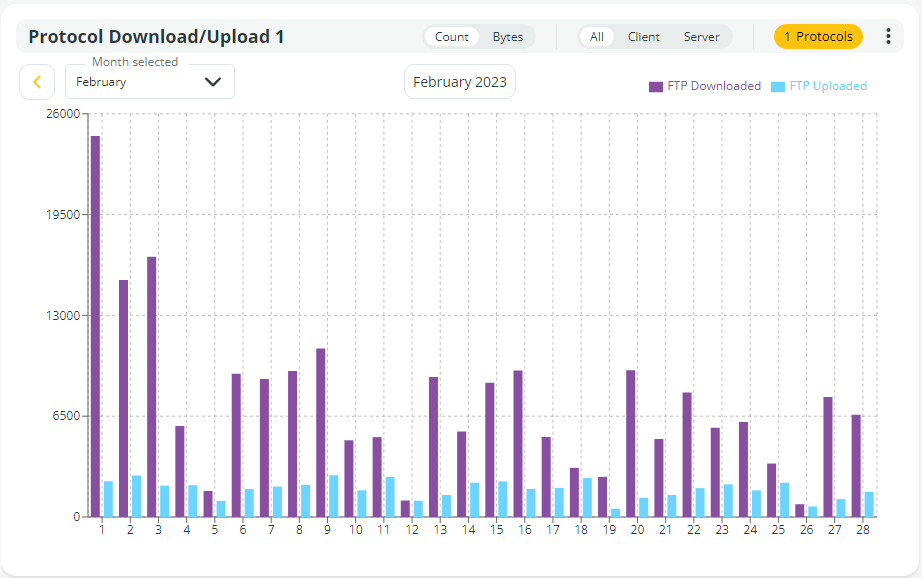Switch to Count view

point(452,37)
